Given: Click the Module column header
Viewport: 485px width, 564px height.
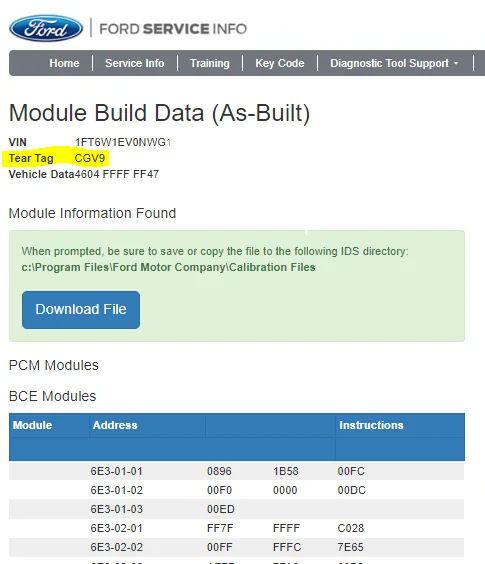Looking at the screenshot, I should [x=32, y=425].
